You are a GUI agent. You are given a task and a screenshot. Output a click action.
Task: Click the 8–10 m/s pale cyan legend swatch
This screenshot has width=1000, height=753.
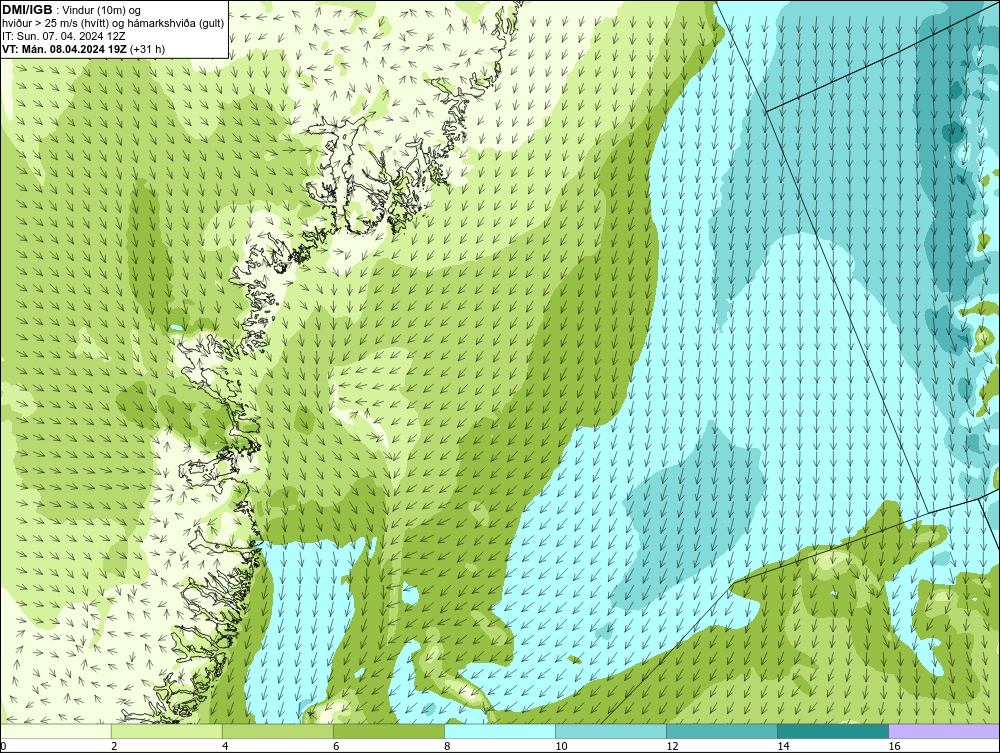pyautogui.click(x=500, y=731)
